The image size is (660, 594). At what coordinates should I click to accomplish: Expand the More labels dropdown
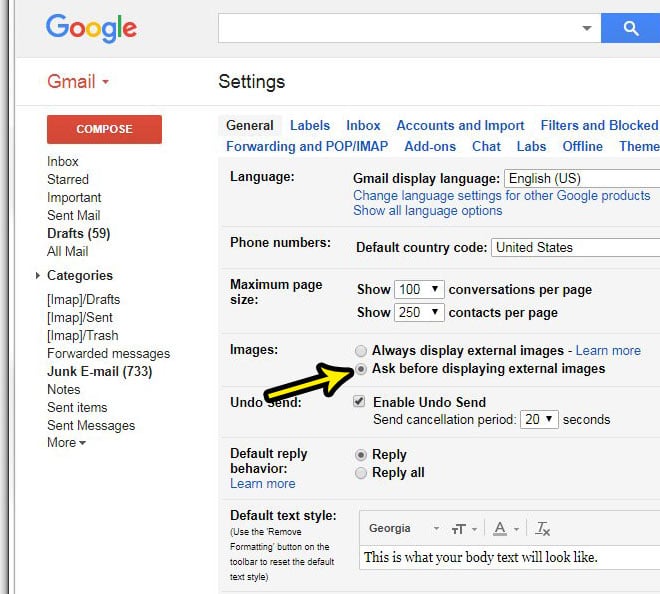(x=67, y=443)
